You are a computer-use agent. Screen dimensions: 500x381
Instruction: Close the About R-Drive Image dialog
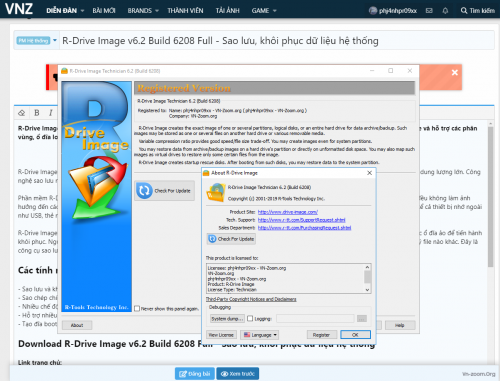(x=369, y=173)
